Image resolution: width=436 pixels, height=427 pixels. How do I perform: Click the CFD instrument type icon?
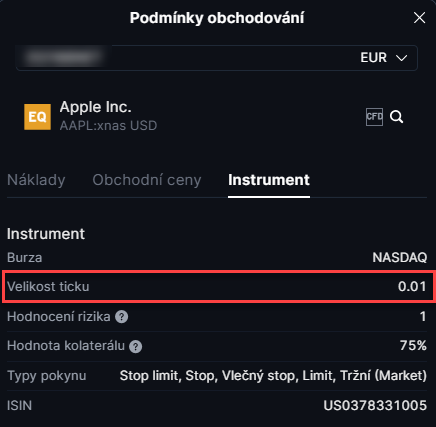[x=374, y=117]
